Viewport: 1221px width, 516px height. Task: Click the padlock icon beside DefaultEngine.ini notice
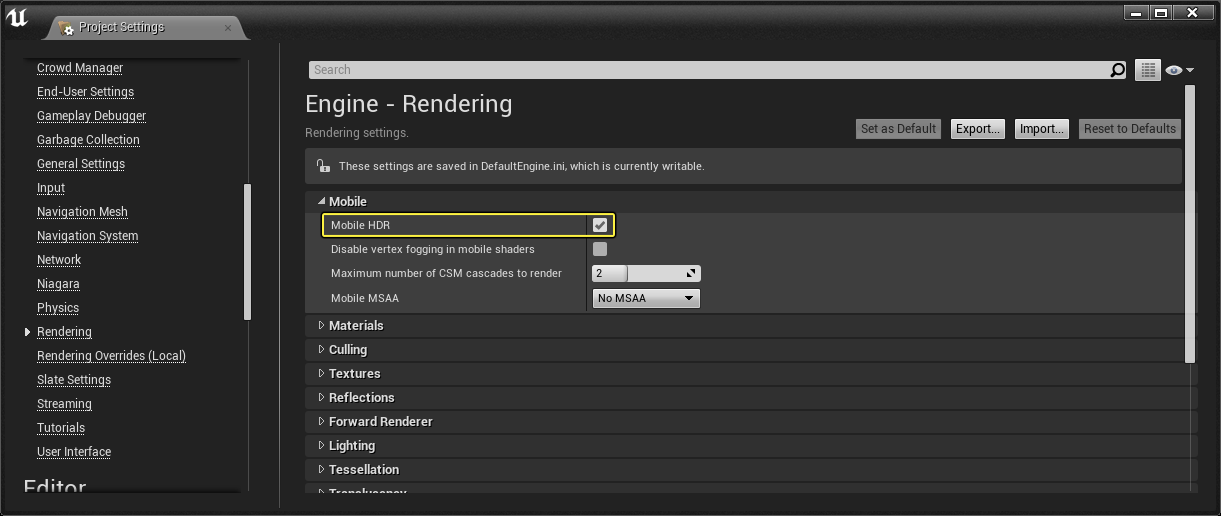[322, 166]
